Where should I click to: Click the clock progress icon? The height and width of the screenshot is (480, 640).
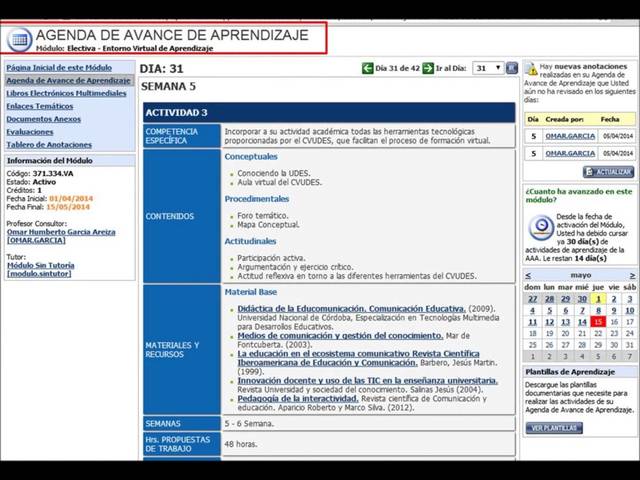(x=540, y=228)
